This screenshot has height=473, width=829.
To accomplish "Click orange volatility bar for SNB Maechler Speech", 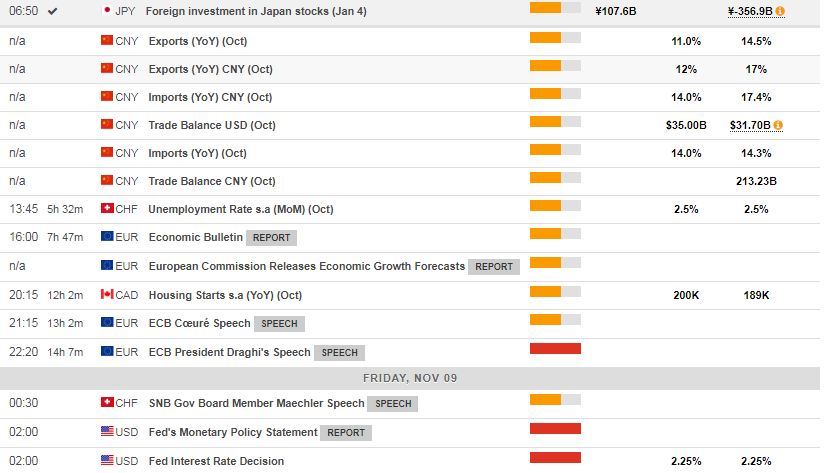I will pyautogui.click(x=555, y=400).
